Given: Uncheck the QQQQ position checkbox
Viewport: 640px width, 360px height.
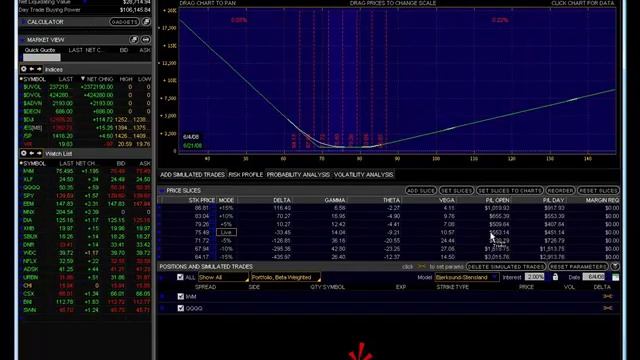Looking at the screenshot, I should coord(181,308).
